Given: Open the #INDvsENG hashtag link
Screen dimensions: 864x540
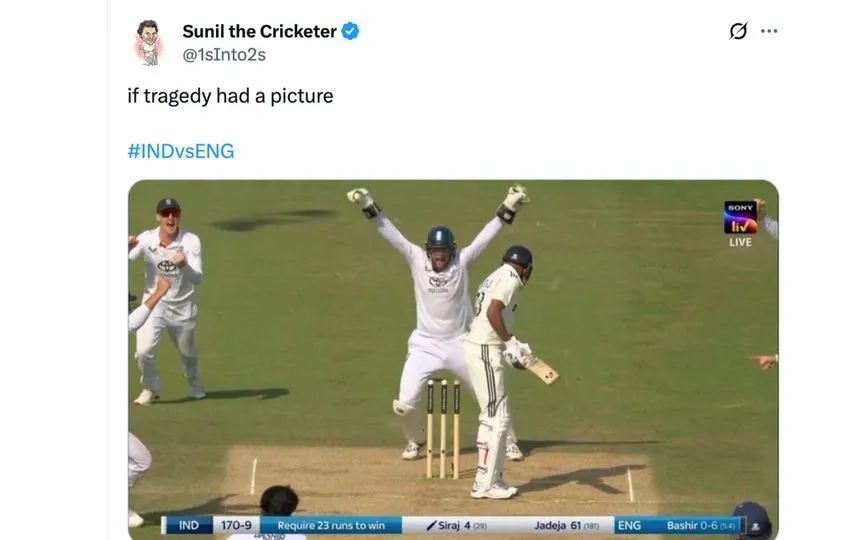Looking at the screenshot, I should click(x=181, y=151).
